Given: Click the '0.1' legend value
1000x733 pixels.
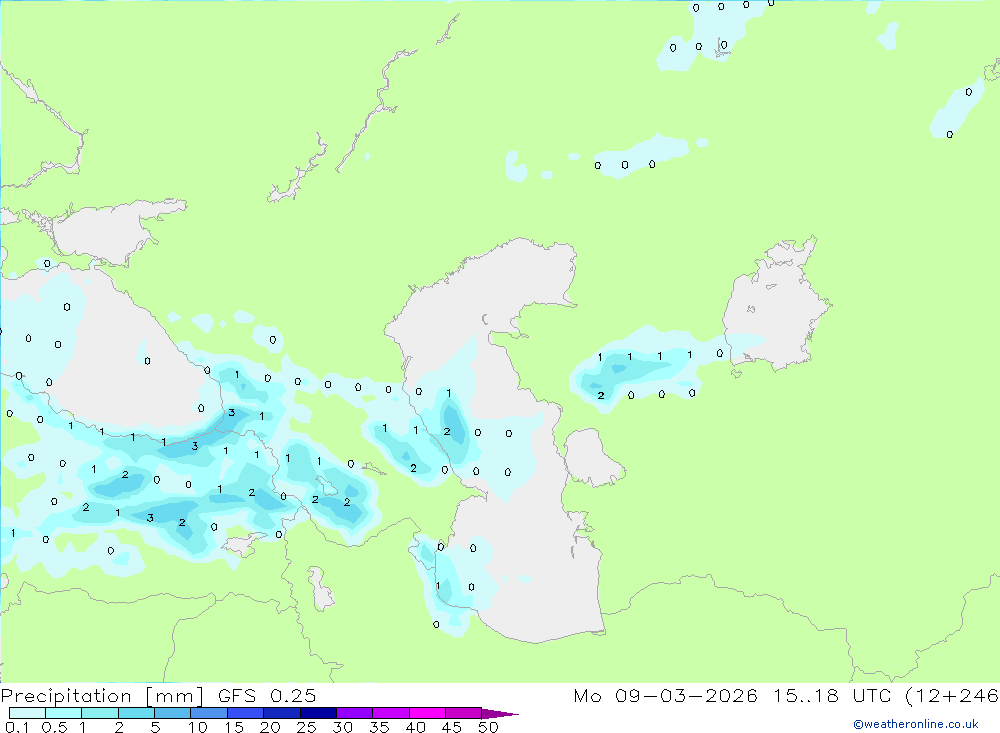Looking at the screenshot, I should click(17, 727).
